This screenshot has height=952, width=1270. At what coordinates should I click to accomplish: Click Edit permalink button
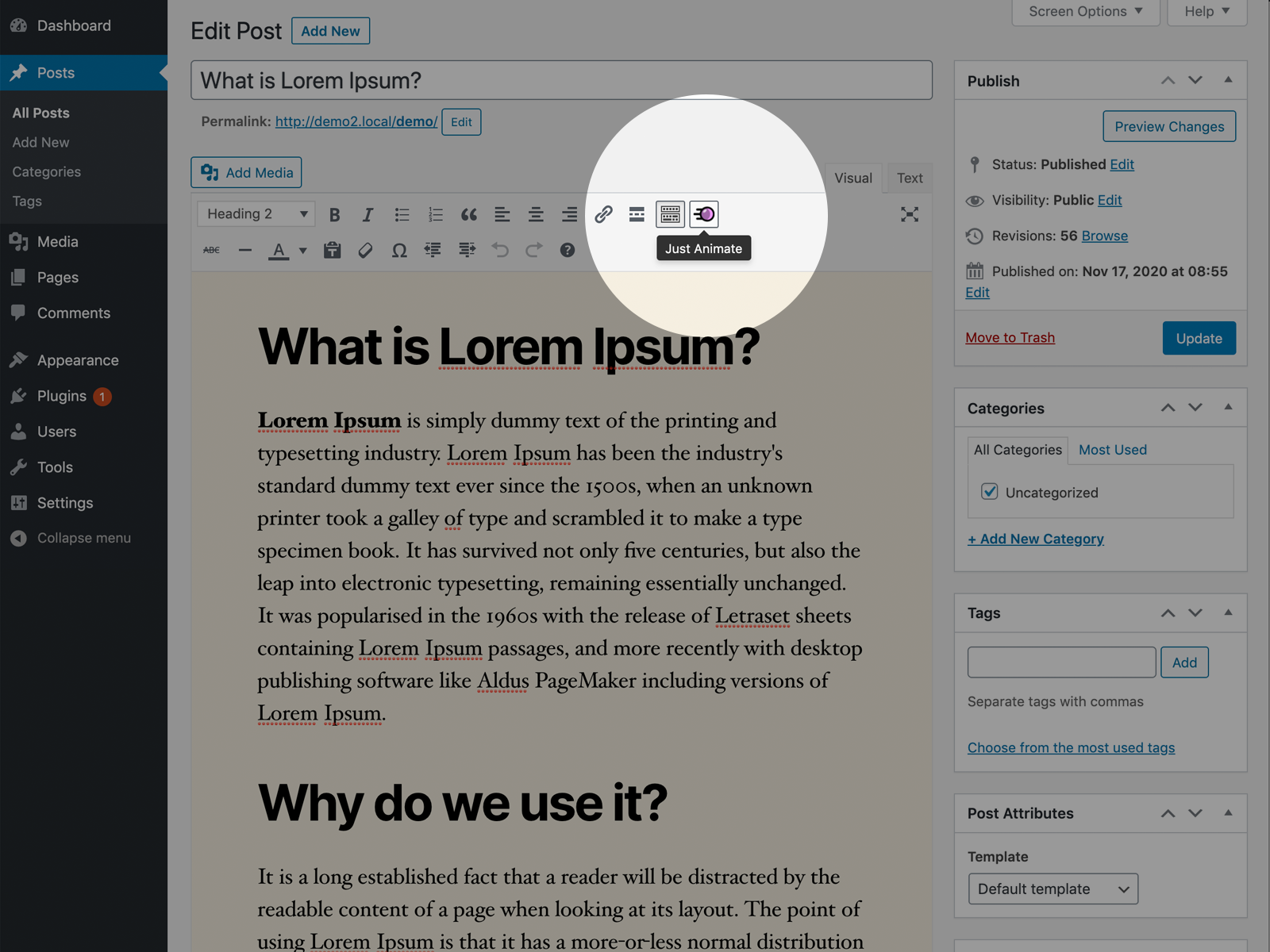[x=461, y=122]
